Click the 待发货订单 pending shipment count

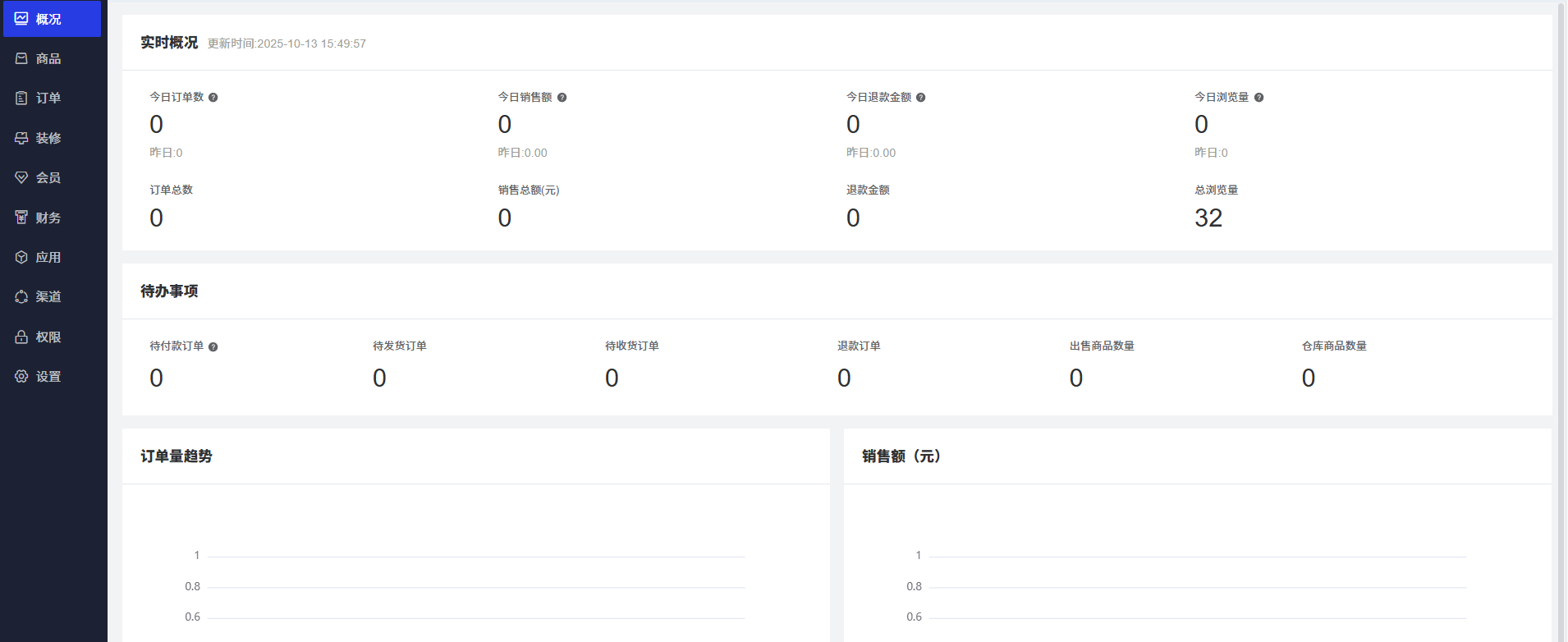click(379, 378)
